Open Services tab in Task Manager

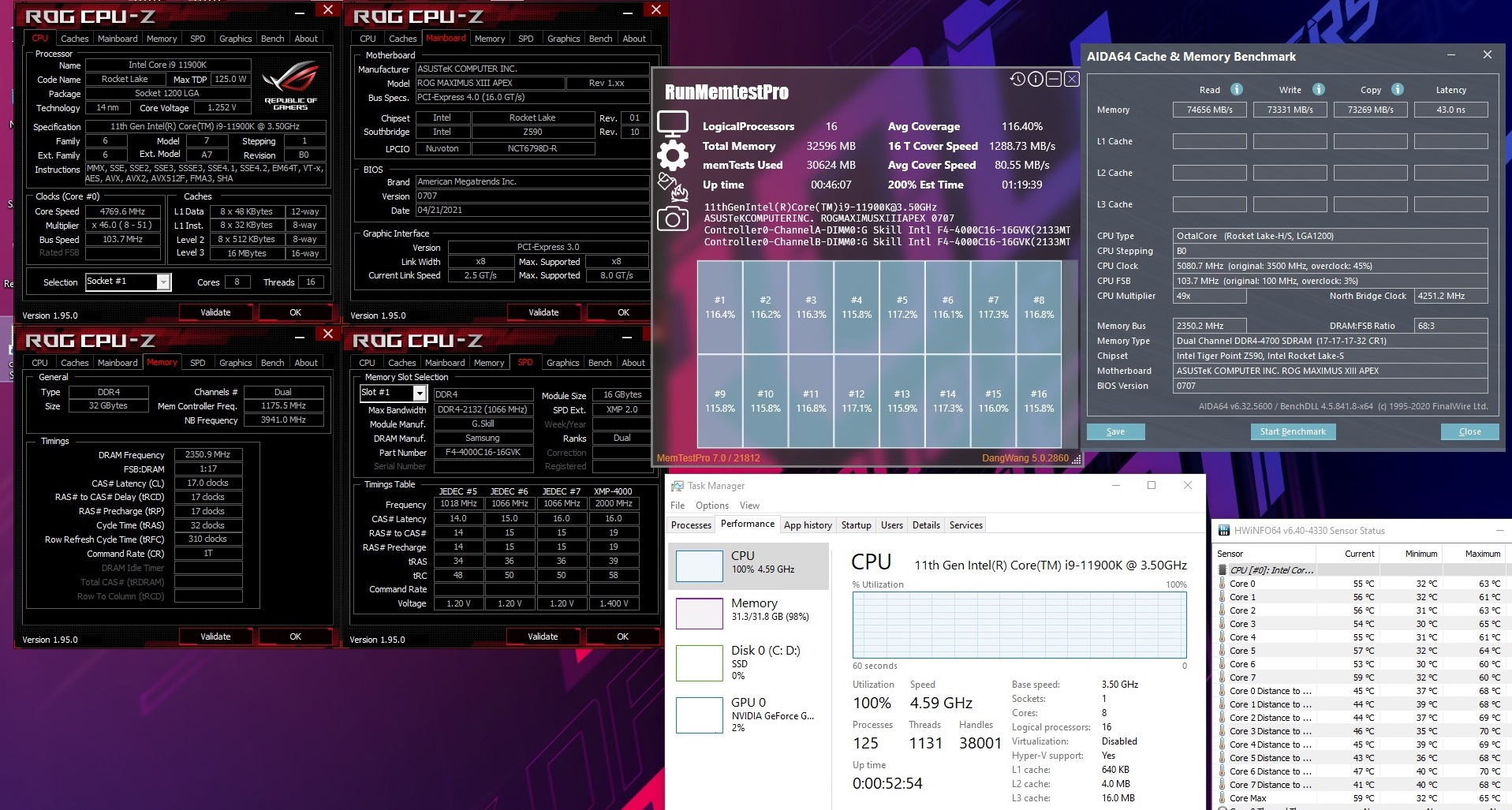[966, 525]
